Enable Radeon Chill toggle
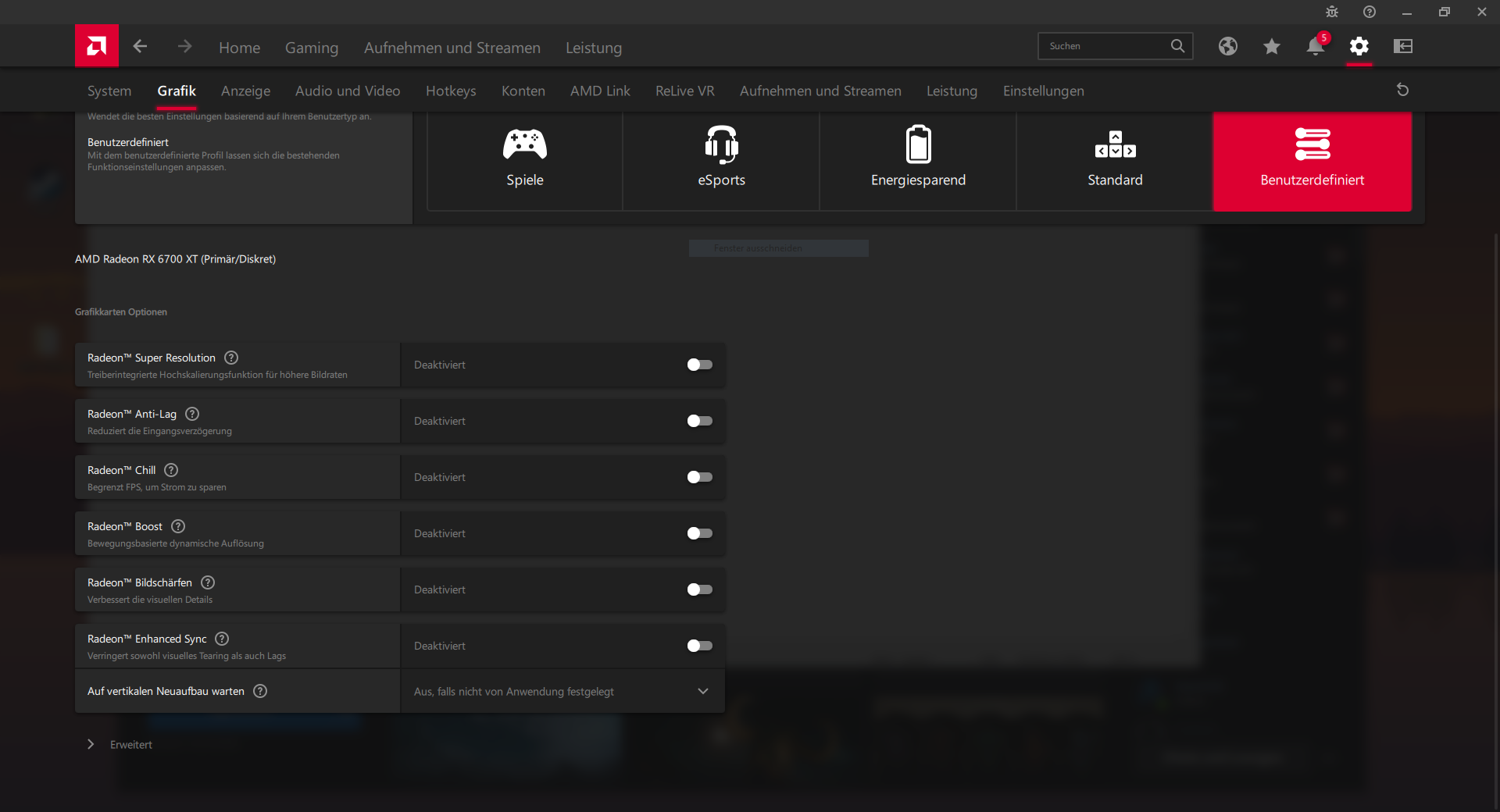 (x=699, y=477)
